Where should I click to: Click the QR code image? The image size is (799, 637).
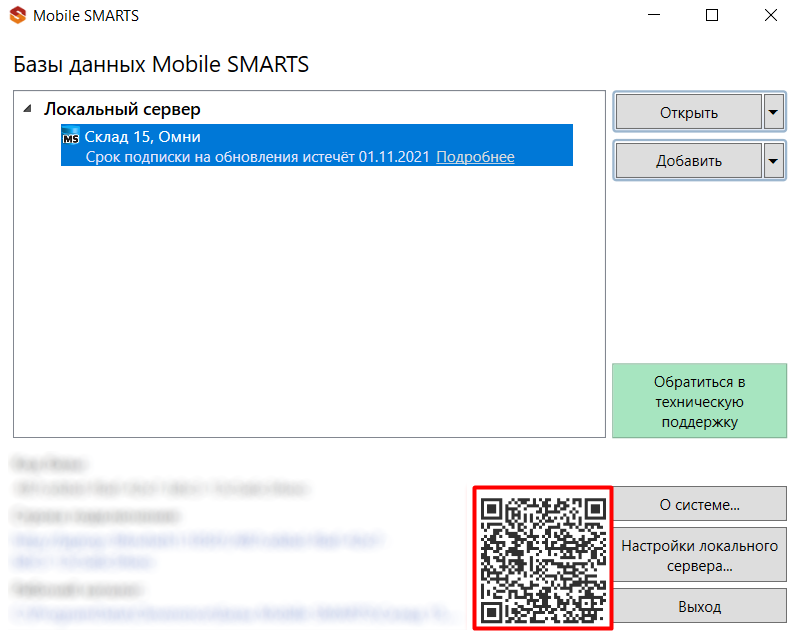pyautogui.click(x=543, y=559)
